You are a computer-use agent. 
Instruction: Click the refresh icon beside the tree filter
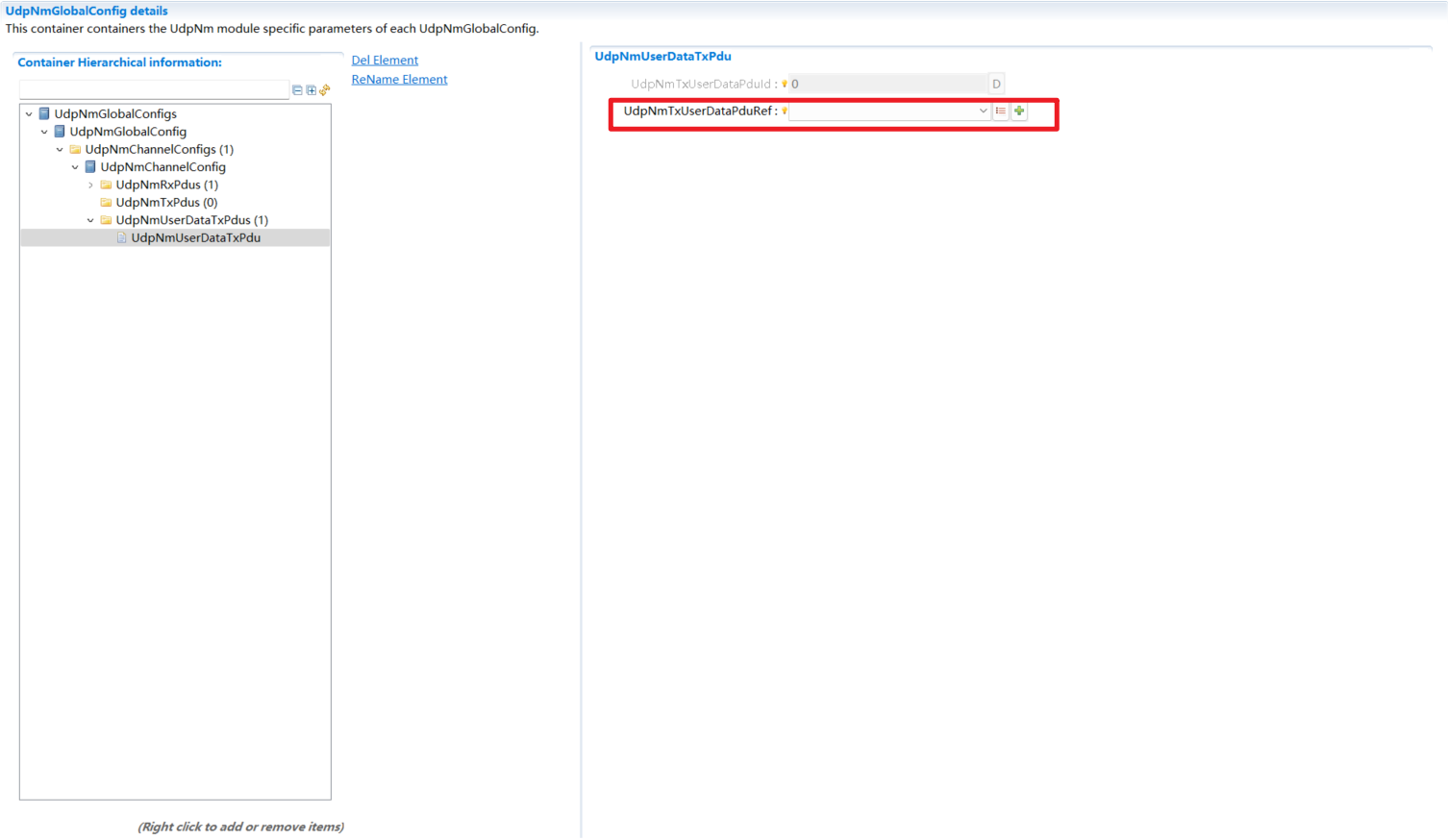[325, 90]
